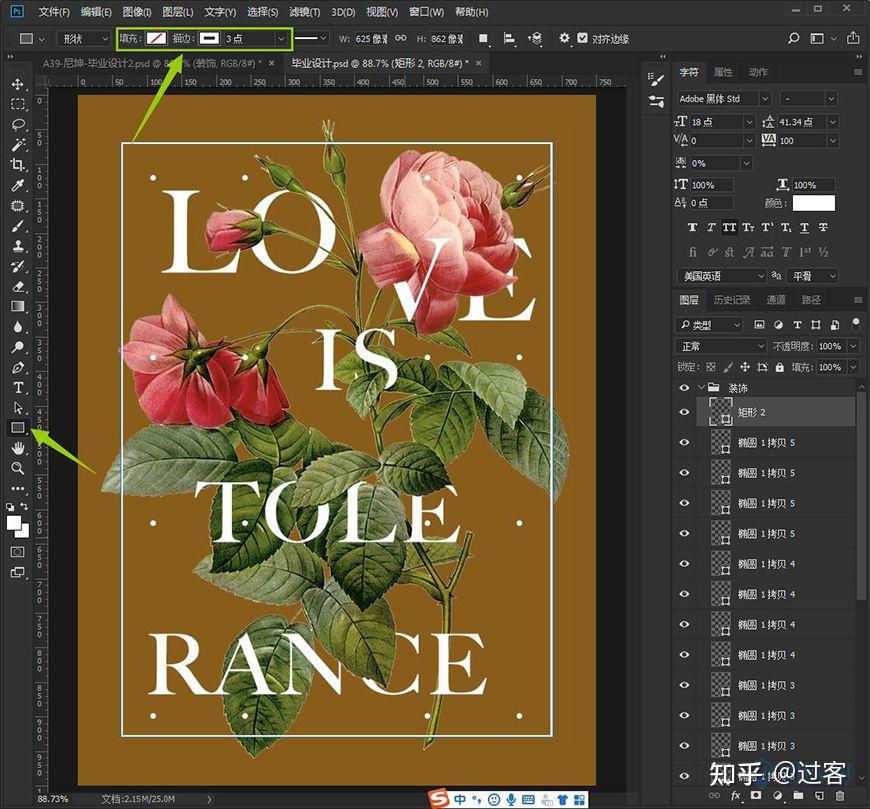Open the 滤镜(T) menu
This screenshot has width=870, height=809.
tap(305, 12)
